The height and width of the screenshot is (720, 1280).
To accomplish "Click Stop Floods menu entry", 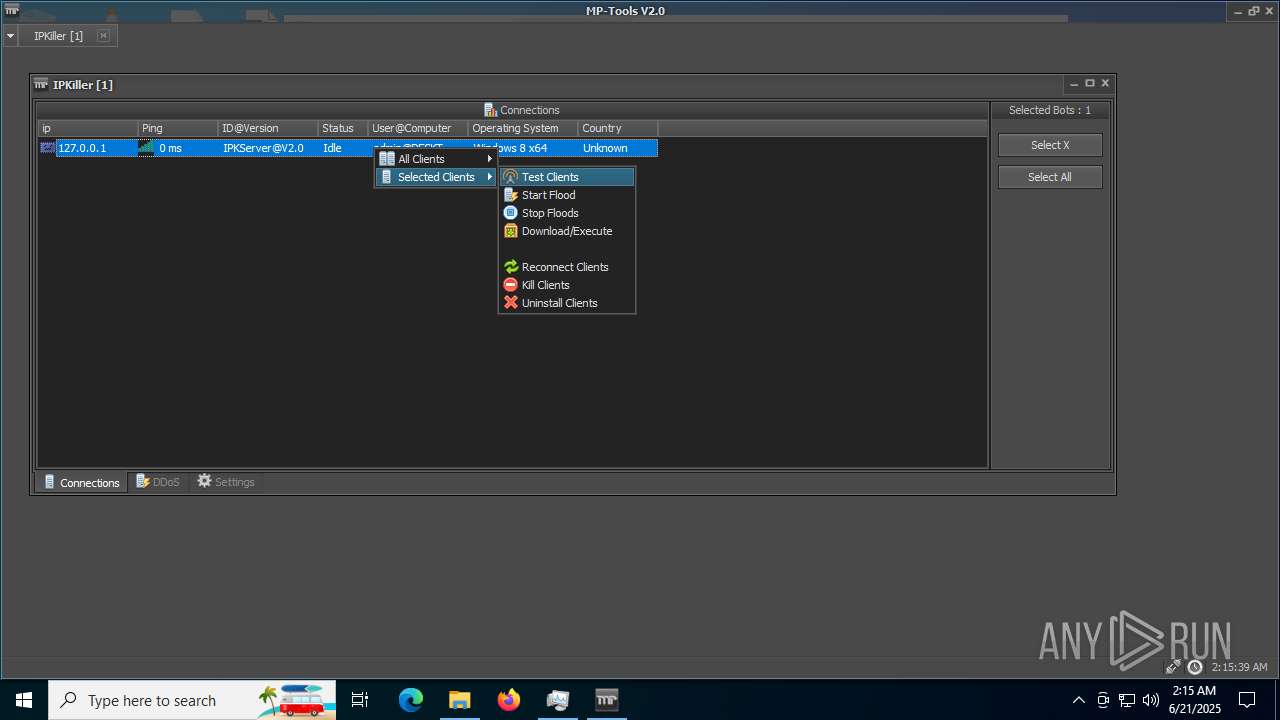I will pos(567,213).
